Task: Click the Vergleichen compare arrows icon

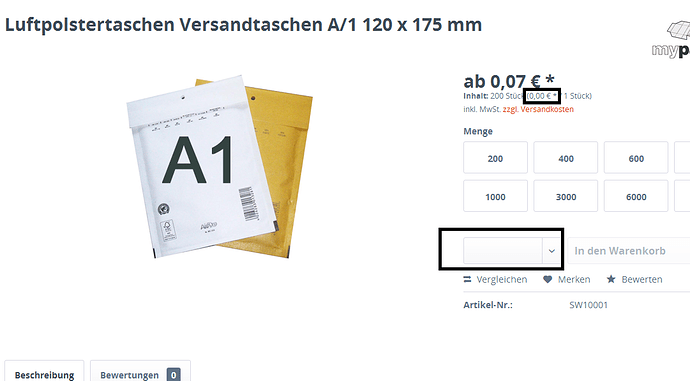Action: coord(467,279)
